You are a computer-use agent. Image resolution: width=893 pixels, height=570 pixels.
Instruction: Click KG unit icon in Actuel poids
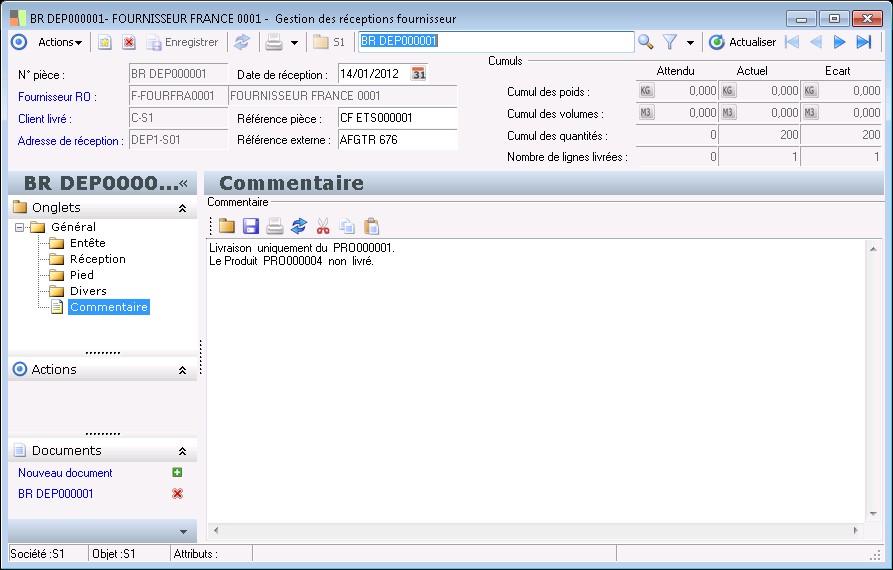tap(728, 91)
